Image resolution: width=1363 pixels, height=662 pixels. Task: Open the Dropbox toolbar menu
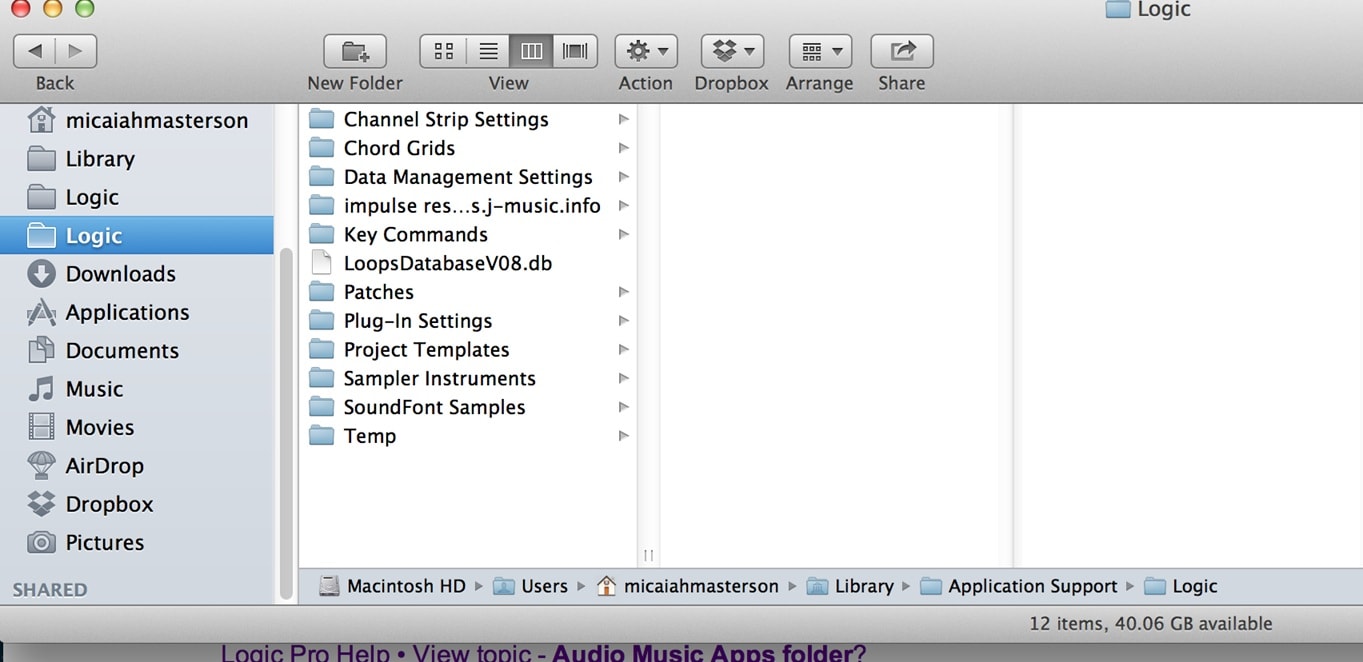coord(732,51)
